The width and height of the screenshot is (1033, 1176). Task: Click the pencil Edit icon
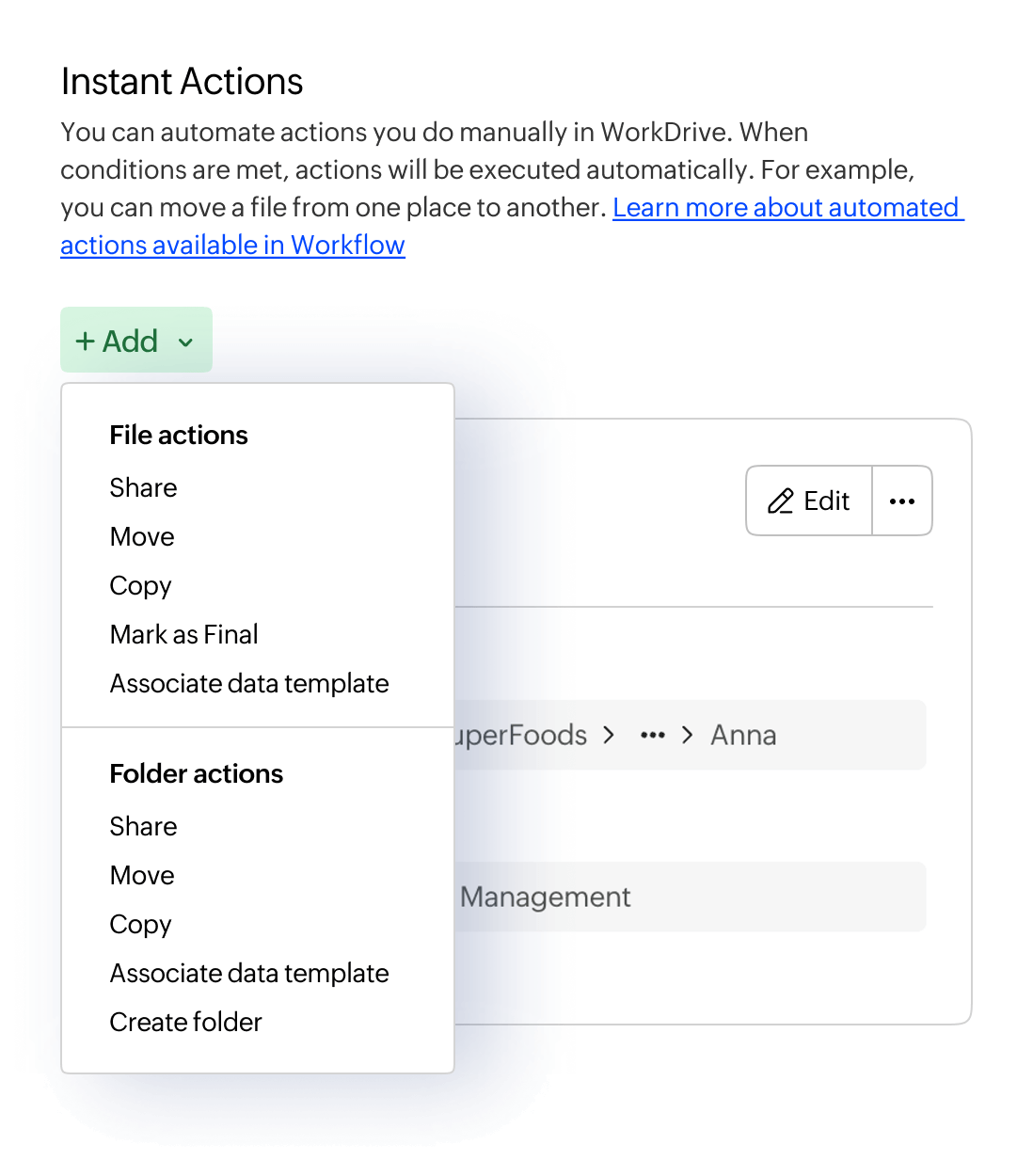(x=782, y=501)
